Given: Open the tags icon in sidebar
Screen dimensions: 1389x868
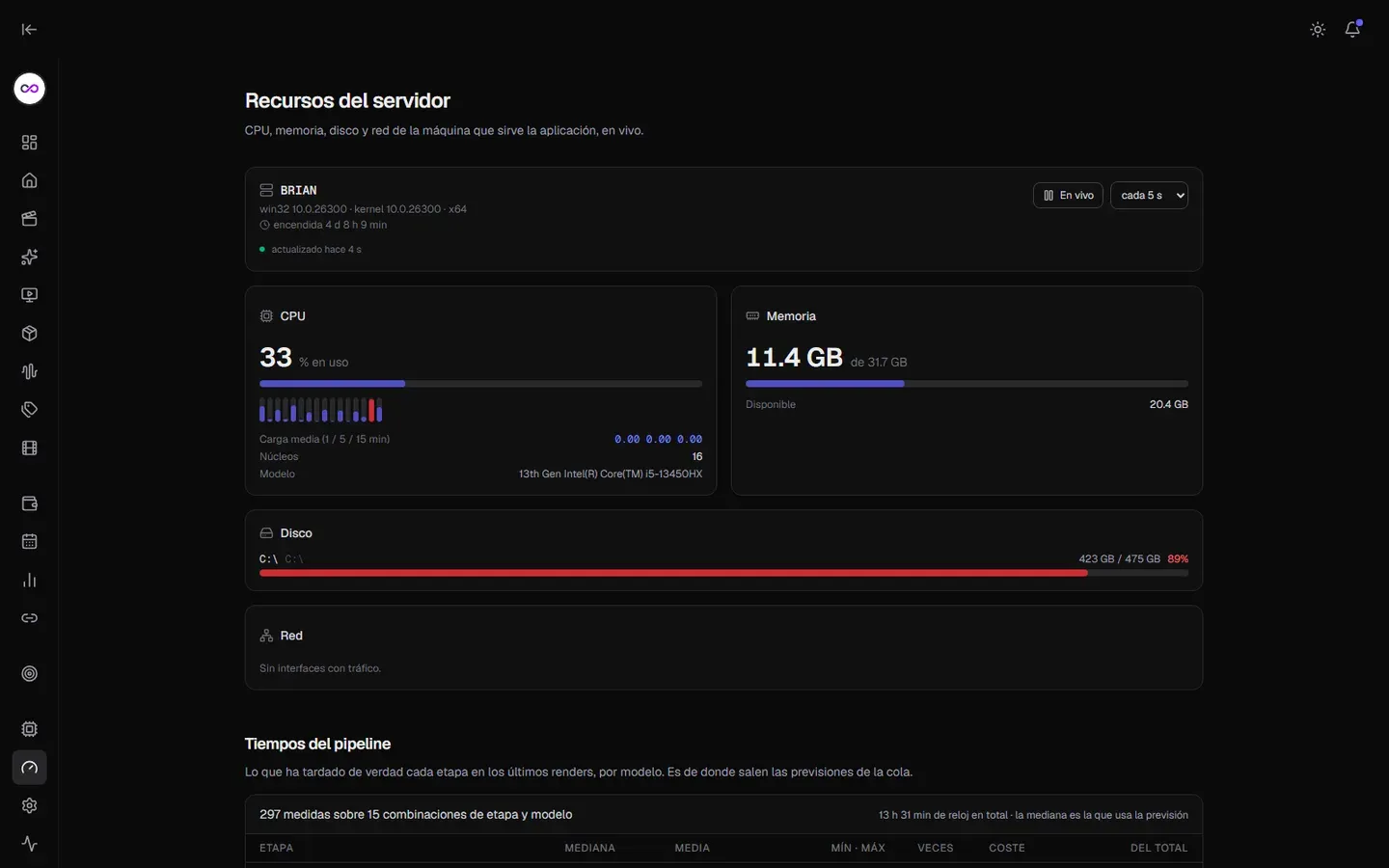Looking at the screenshot, I should tap(30, 410).
